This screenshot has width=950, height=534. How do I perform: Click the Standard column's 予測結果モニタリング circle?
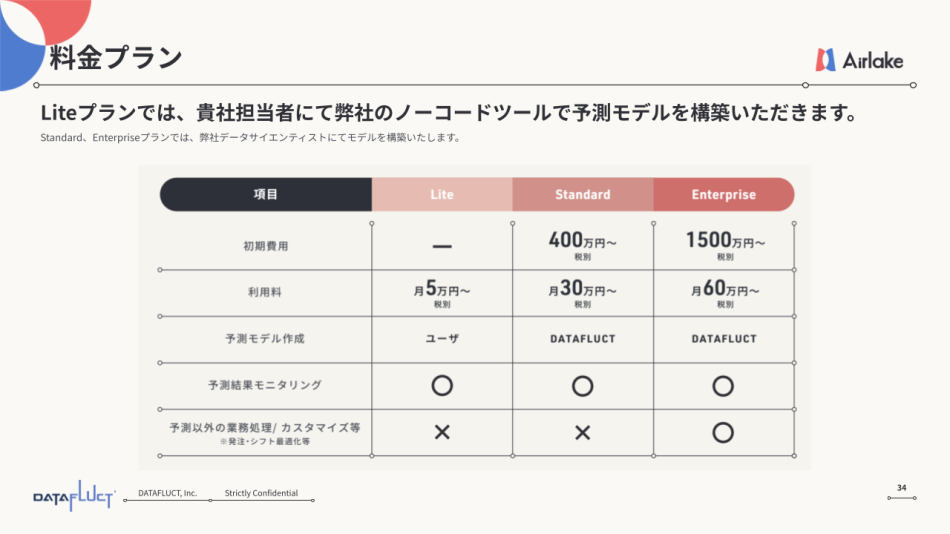point(583,385)
